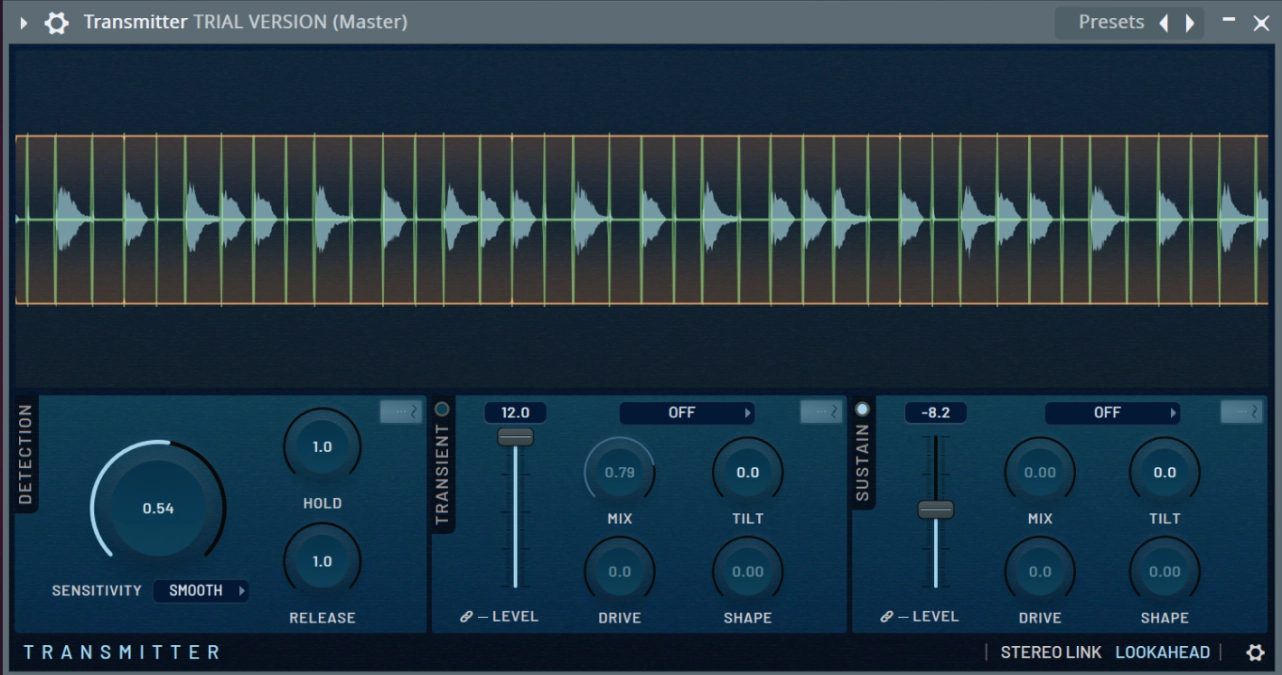Minimize the Transmitter plugin window
Viewport: 1282px width, 675px height.
pos(1229,19)
